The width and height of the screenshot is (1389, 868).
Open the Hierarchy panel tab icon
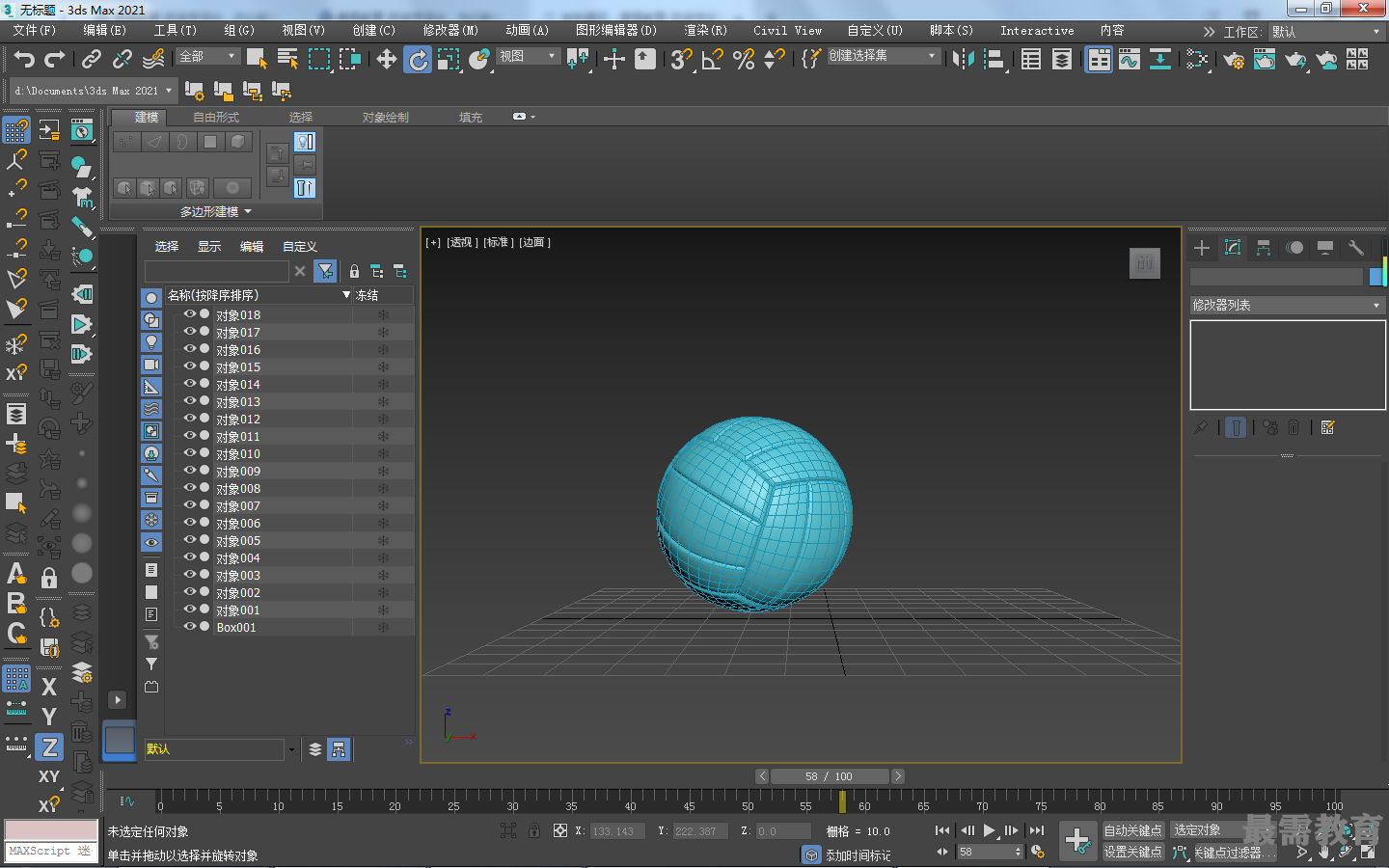click(1264, 248)
